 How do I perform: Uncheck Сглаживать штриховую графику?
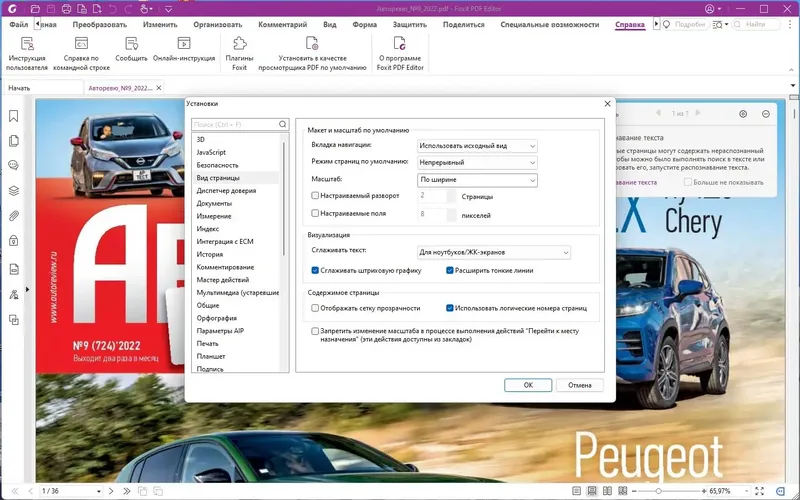pyautogui.click(x=315, y=270)
